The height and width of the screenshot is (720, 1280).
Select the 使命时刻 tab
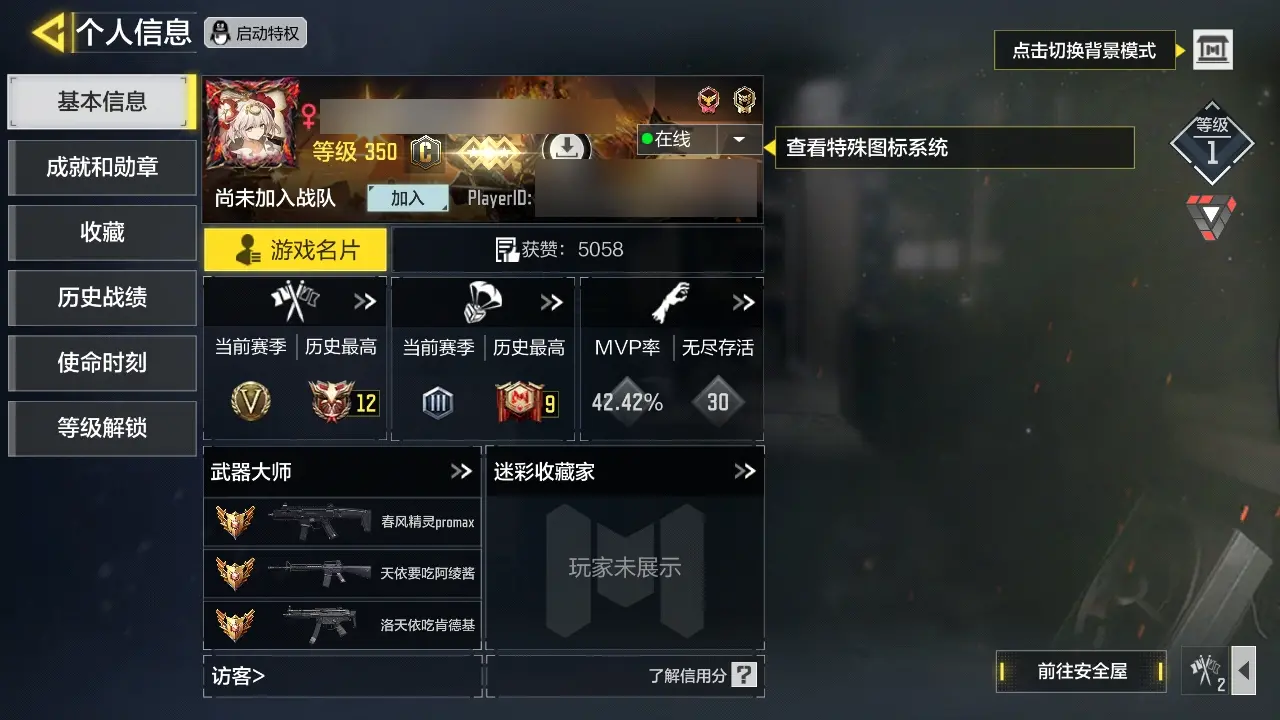pyautogui.click(x=102, y=362)
